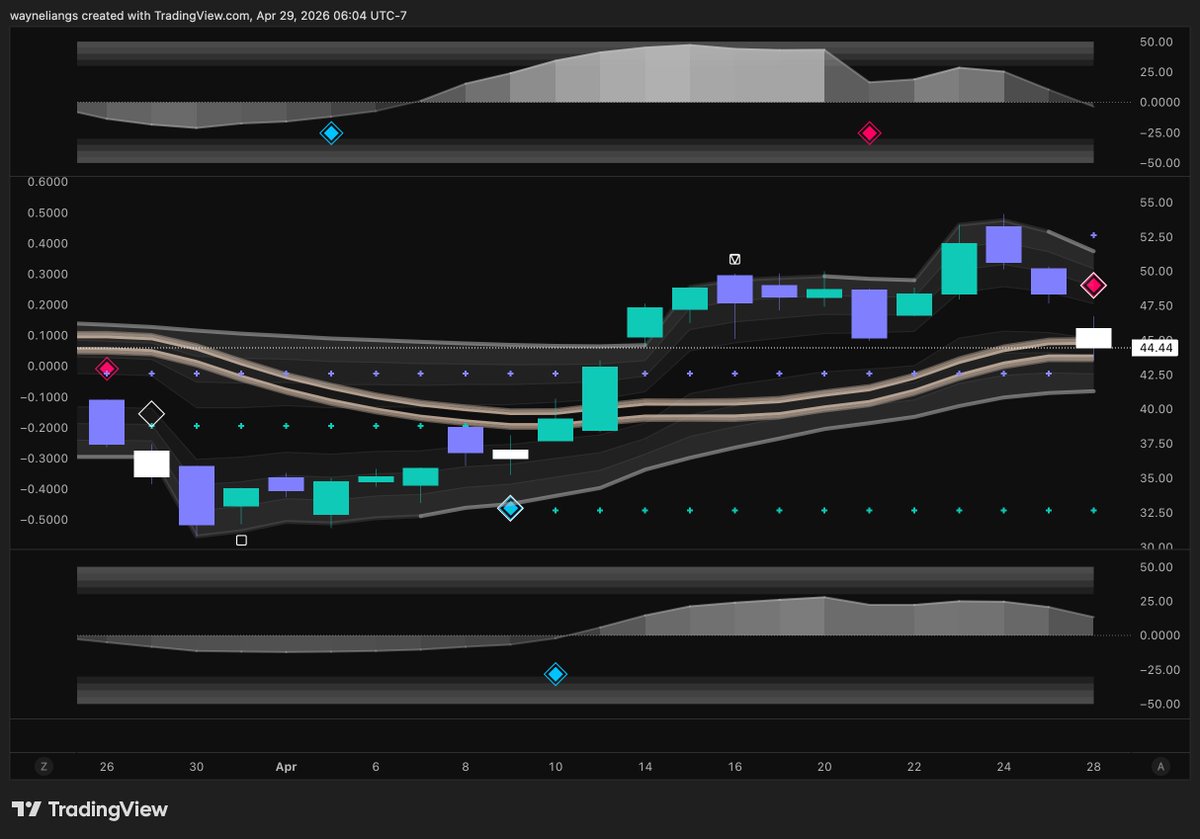Click the "24" date label on the time axis
This screenshot has height=839, width=1200.
[1004, 767]
